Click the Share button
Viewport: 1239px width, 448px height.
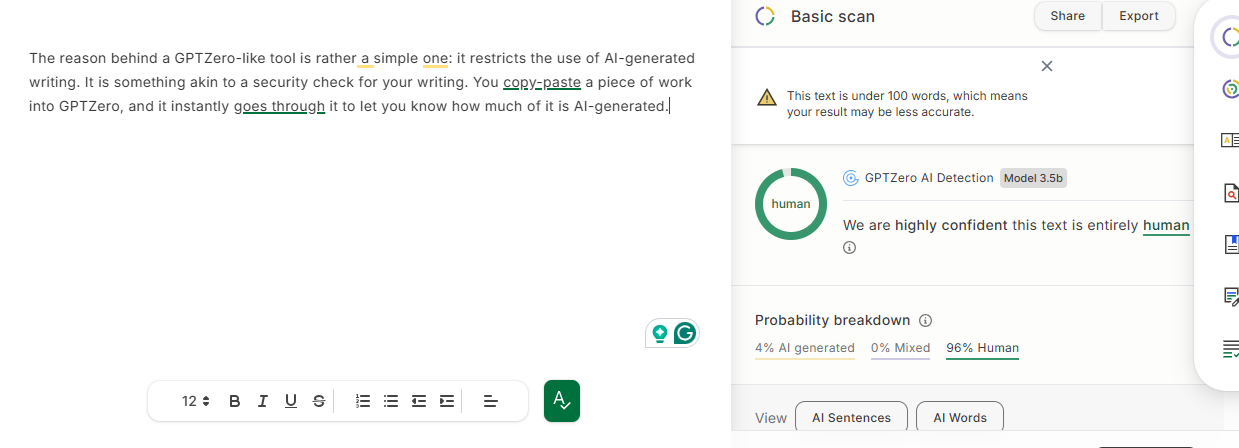[1068, 16]
